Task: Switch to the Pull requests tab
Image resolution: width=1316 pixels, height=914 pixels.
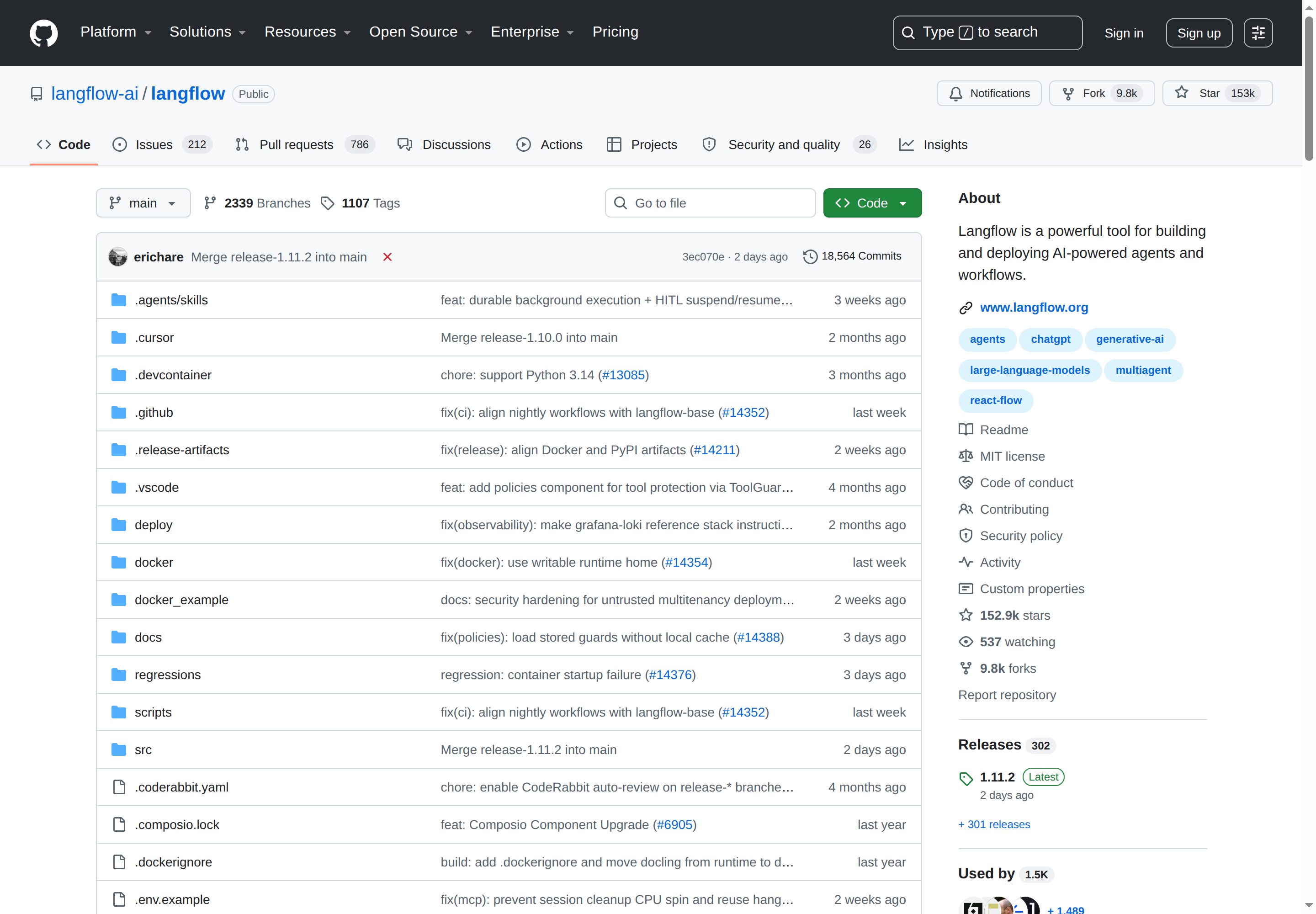Action: tap(305, 144)
